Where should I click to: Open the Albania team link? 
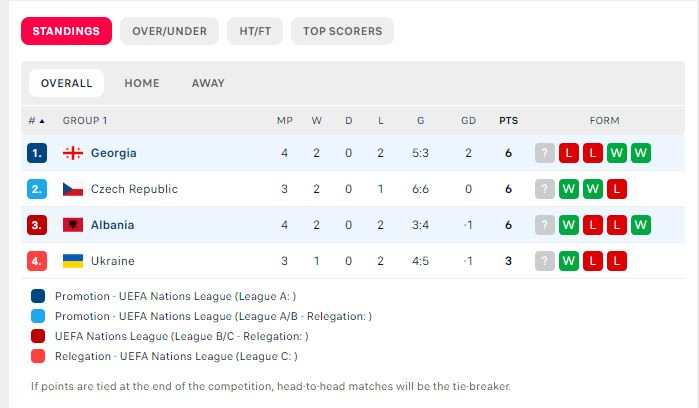tap(112, 225)
